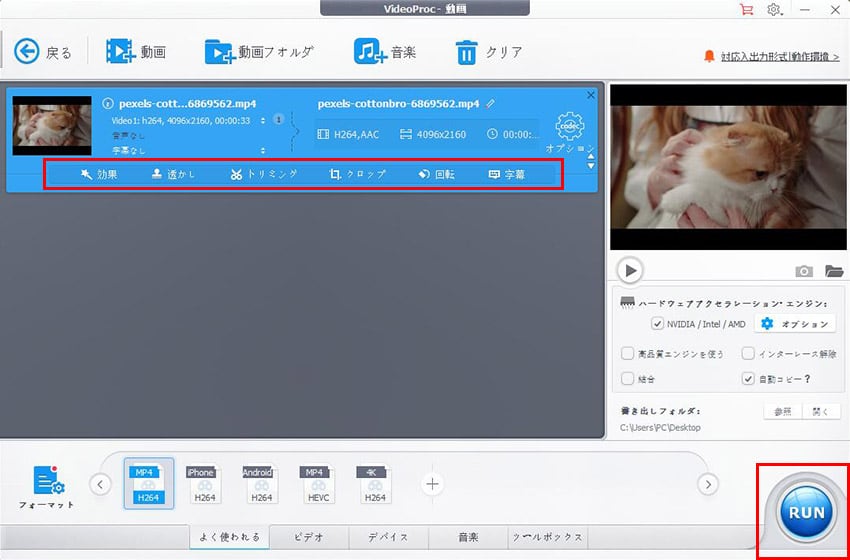Toggle NVIDIA / Intel / AMD checkbox
Viewport: 850px width, 560px height.
click(x=658, y=324)
